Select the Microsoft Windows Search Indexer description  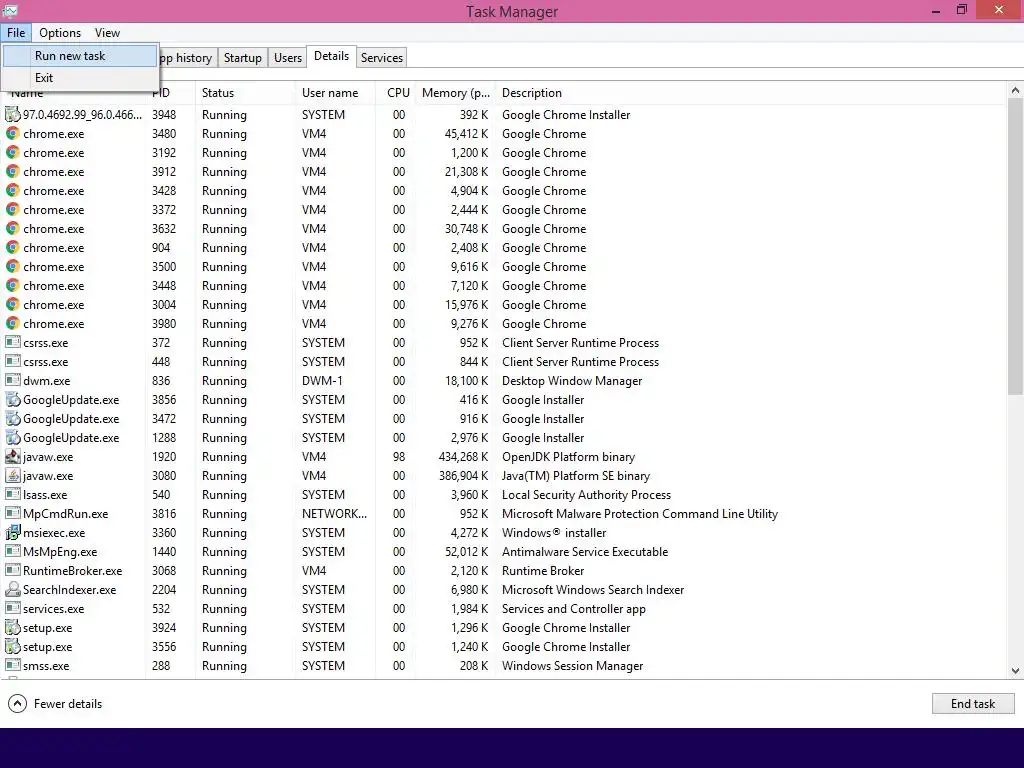592,589
